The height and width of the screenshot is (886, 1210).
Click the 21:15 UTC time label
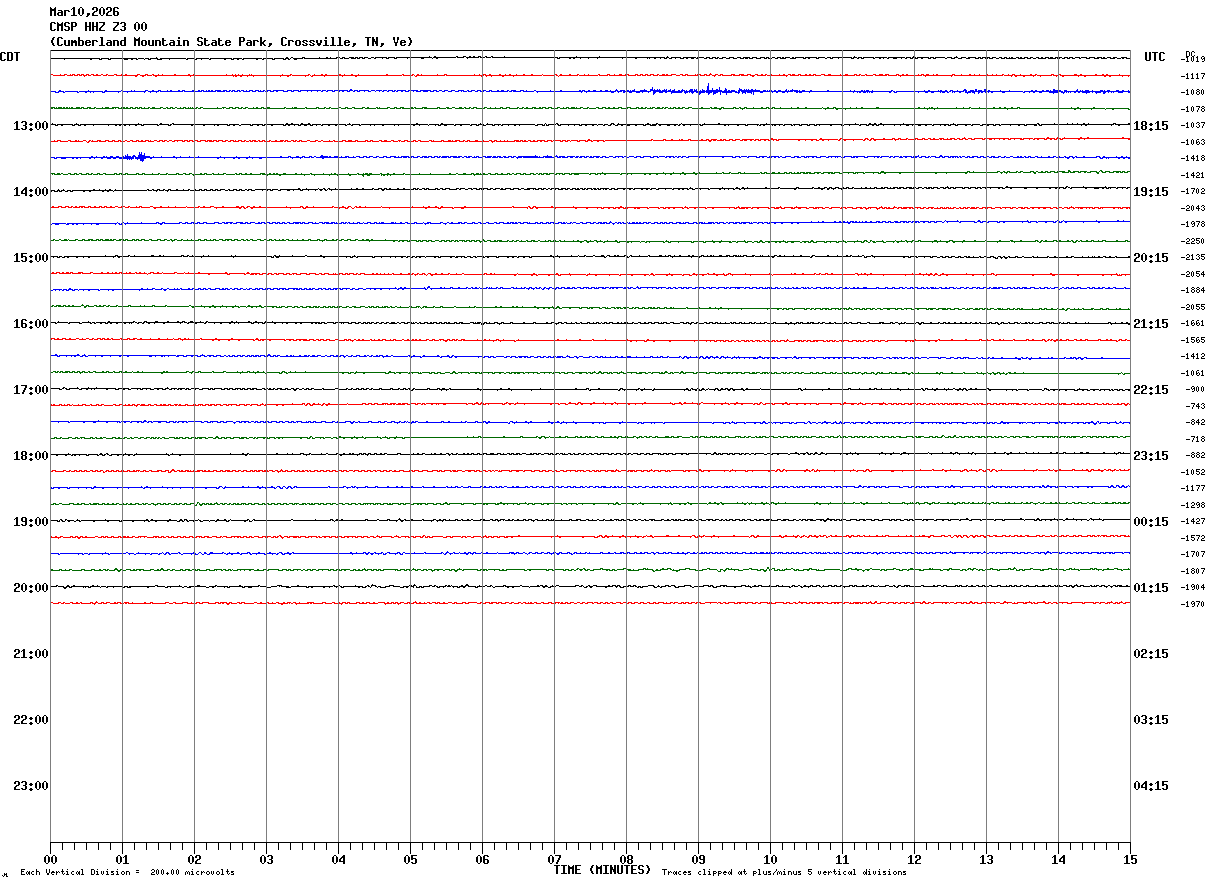click(1151, 324)
